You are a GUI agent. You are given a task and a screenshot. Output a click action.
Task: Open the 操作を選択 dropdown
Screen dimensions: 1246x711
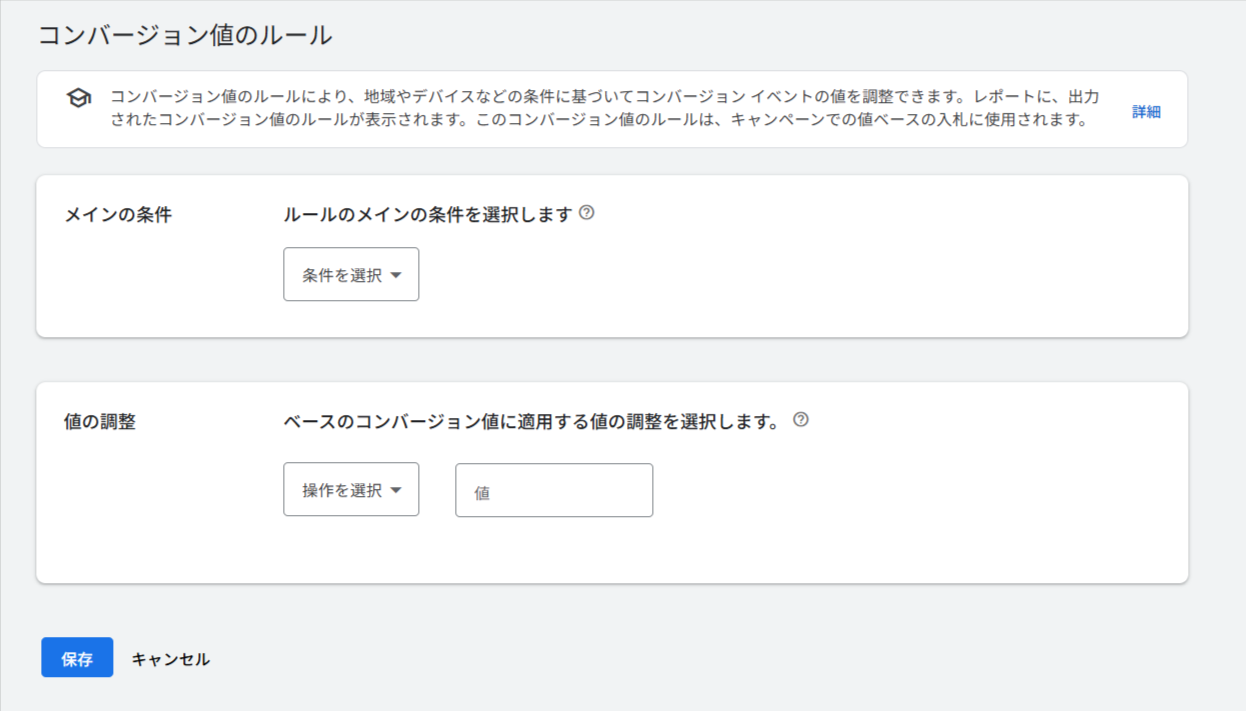pyautogui.click(x=351, y=490)
